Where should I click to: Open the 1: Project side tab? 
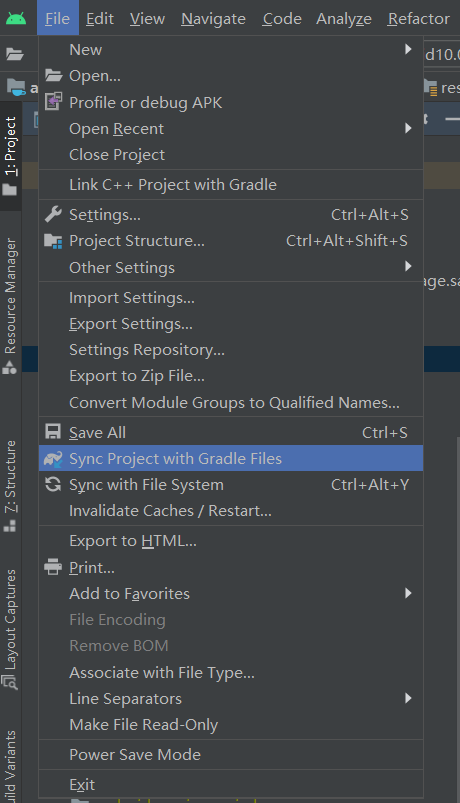(10, 156)
